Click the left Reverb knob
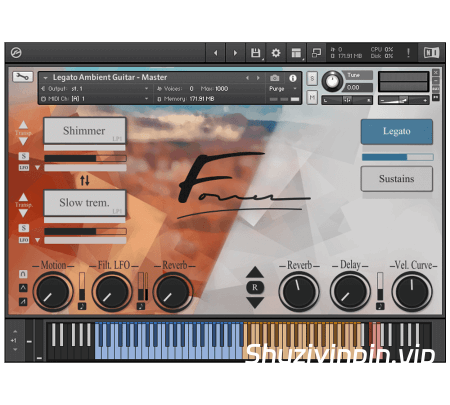Screen dimensions: 450x405 click(172, 292)
